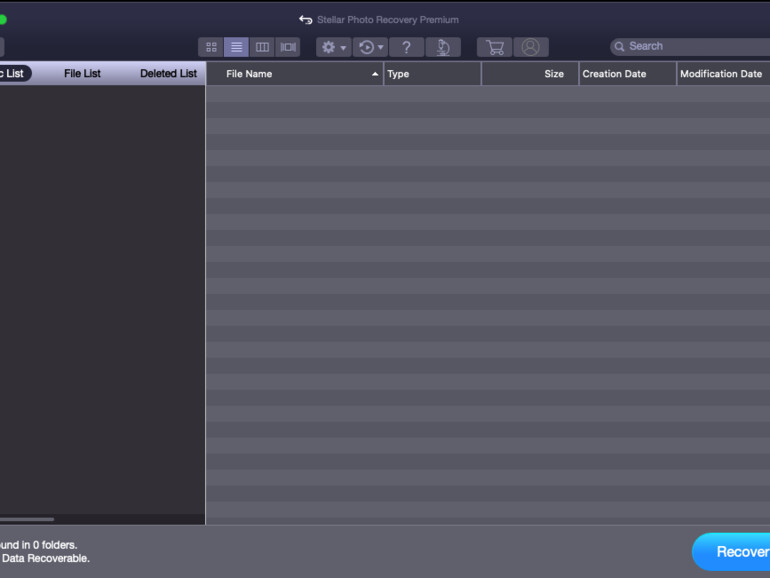Click the green window zoom button
The height and width of the screenshot is (578, 770).
point(2,20)
